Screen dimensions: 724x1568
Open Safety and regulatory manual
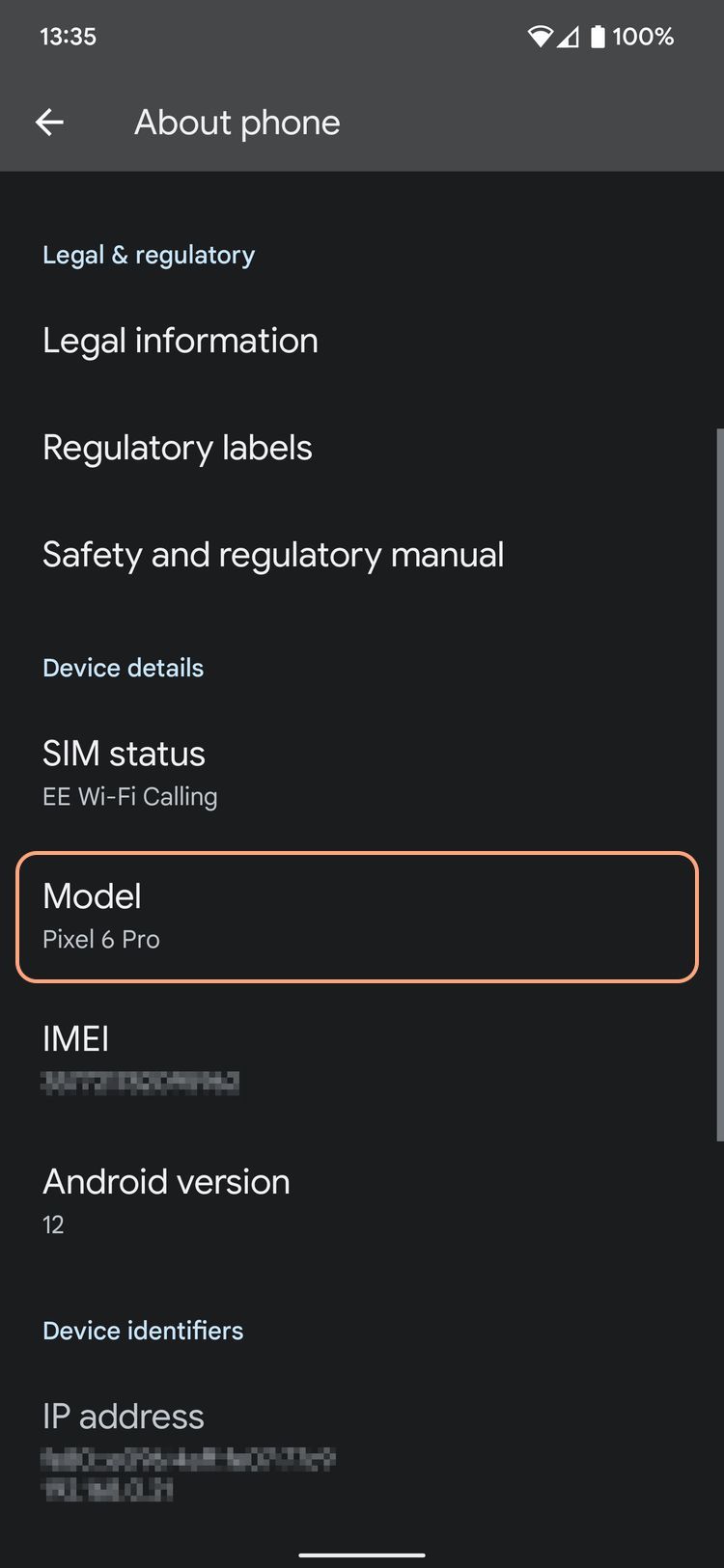(x=273, y=555)
